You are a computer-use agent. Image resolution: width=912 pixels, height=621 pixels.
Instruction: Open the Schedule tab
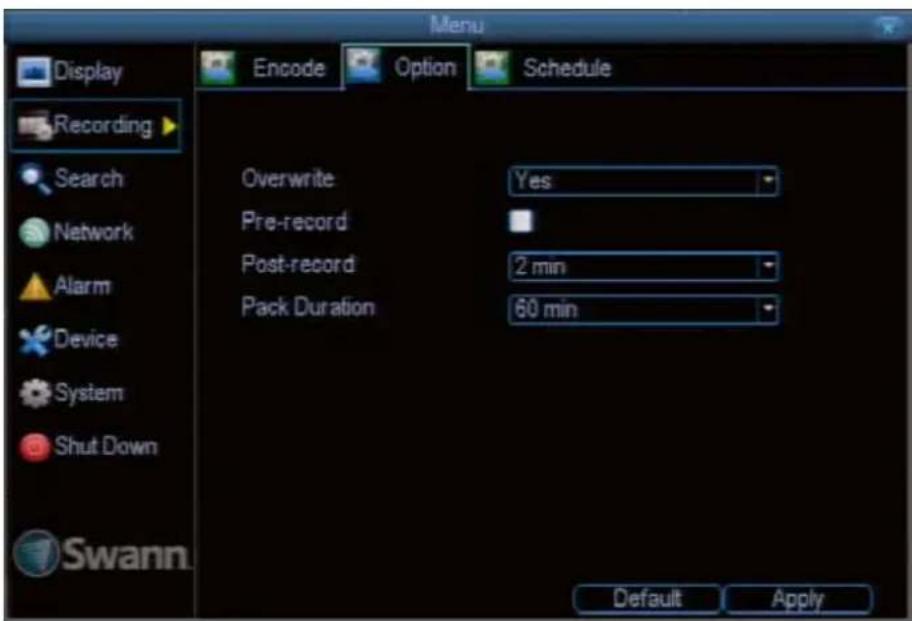tap(544, 68)
